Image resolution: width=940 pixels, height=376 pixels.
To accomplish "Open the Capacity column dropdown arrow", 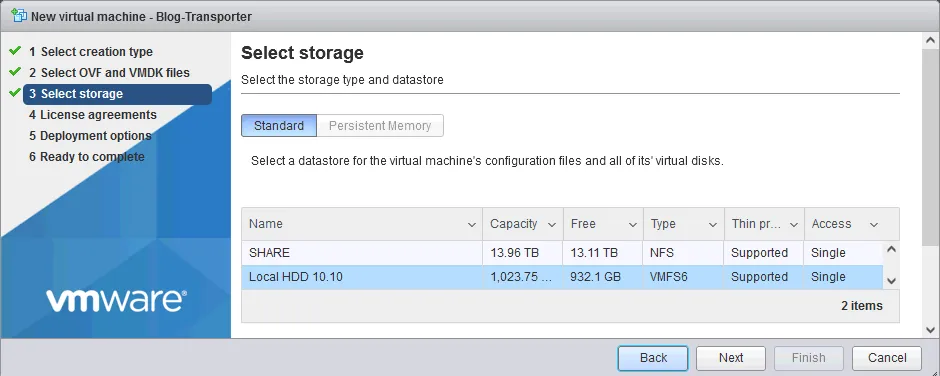I will (x=552, y=225).
